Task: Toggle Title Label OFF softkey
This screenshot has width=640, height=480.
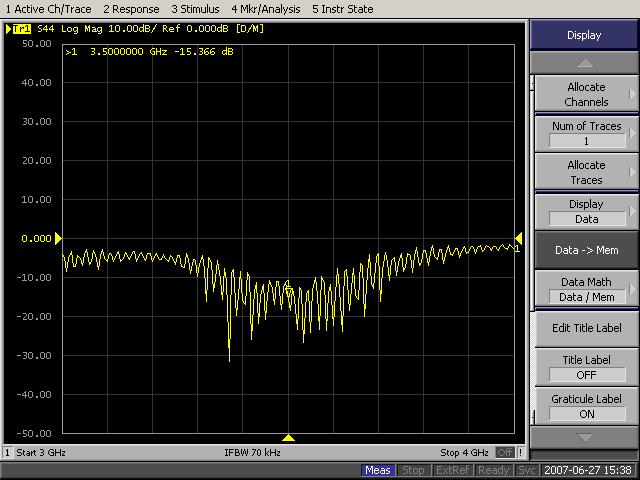Action: click(x=586, y=367)
